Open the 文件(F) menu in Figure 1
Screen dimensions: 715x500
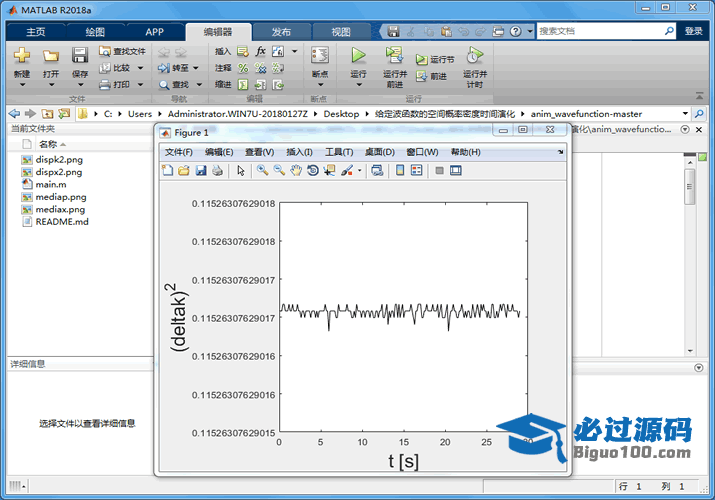pos(178,152)
